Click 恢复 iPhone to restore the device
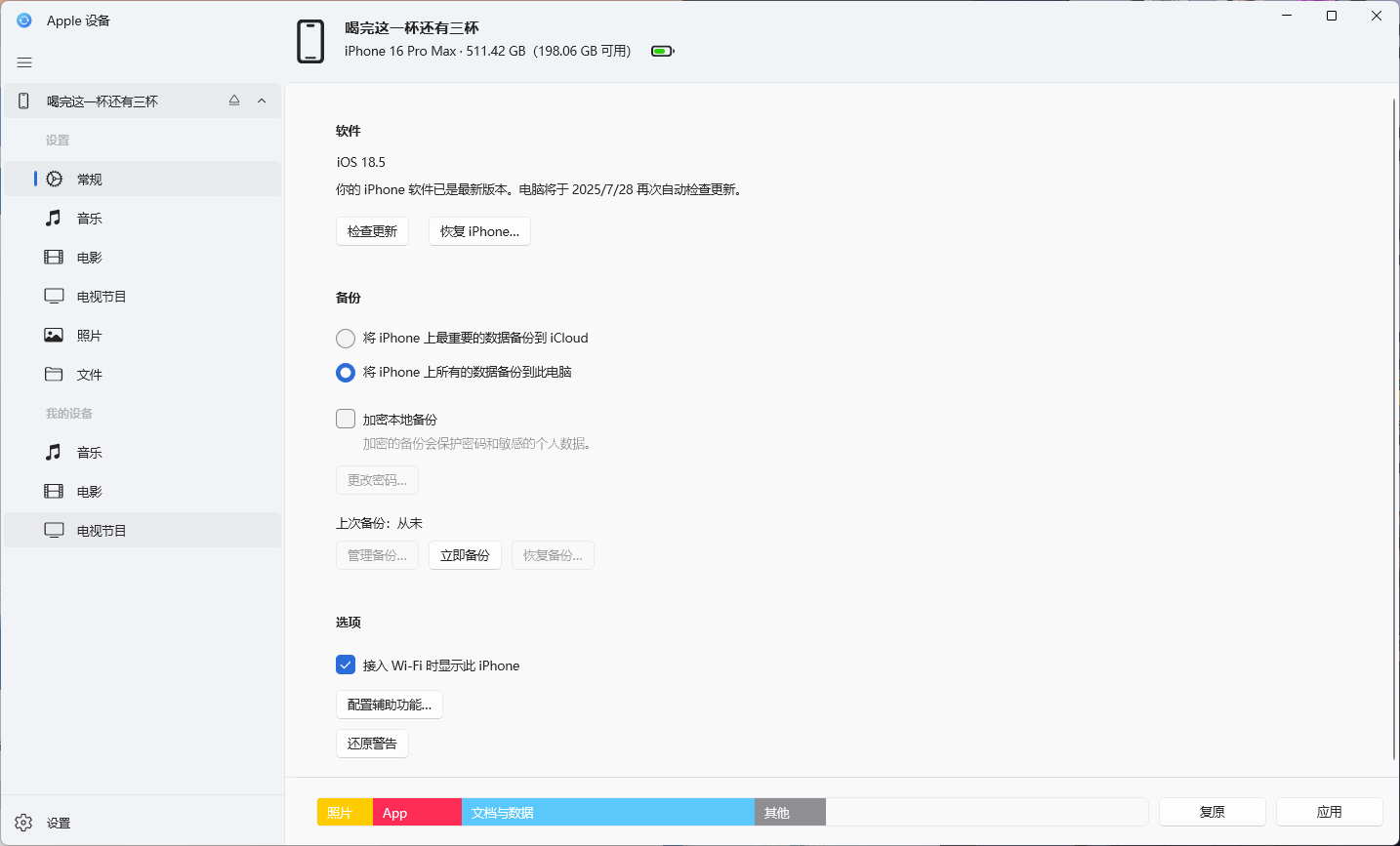 coord(479,231)
